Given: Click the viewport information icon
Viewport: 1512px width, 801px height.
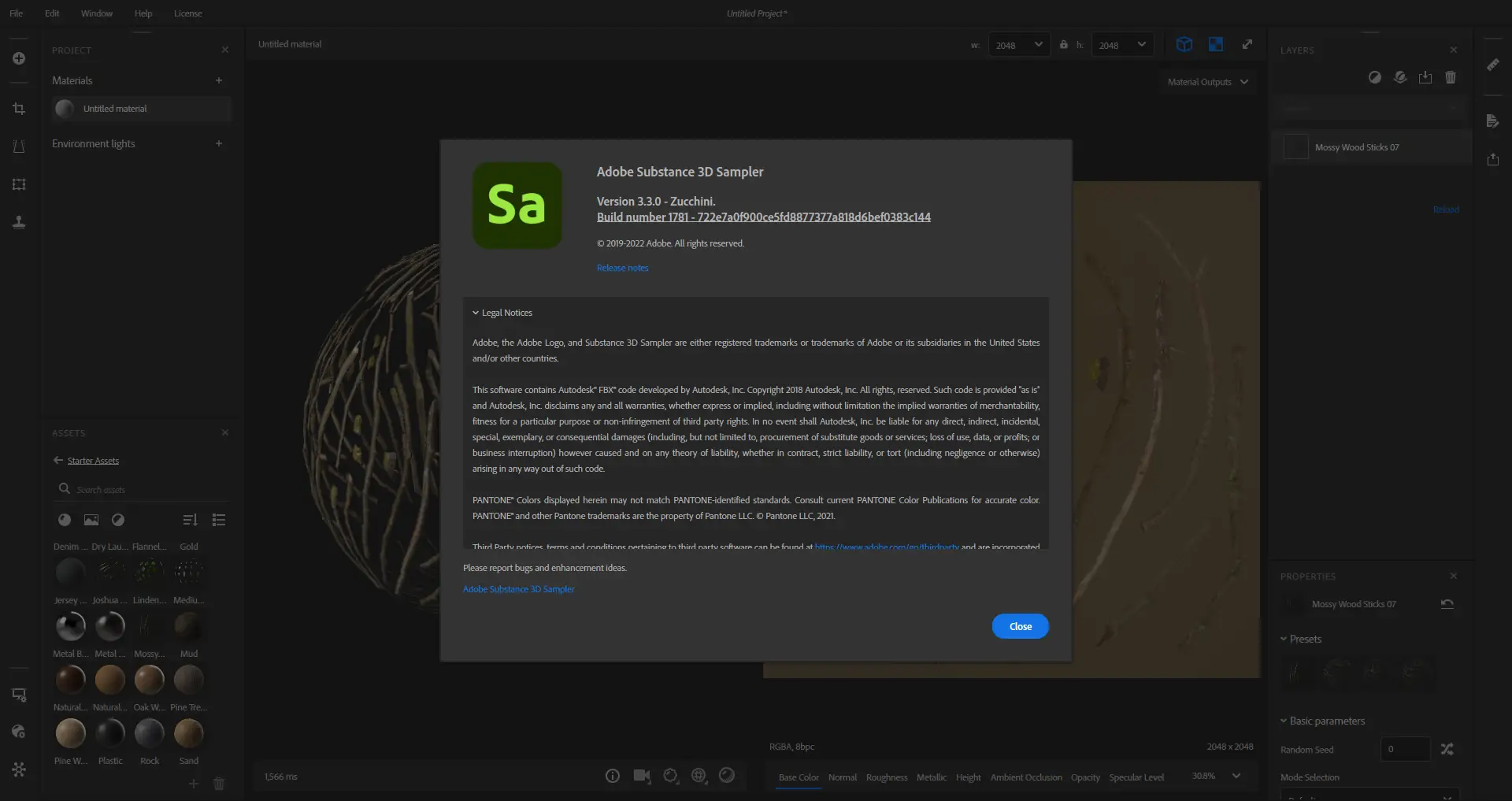Looking at the screenshot, I should pos(613,776).
